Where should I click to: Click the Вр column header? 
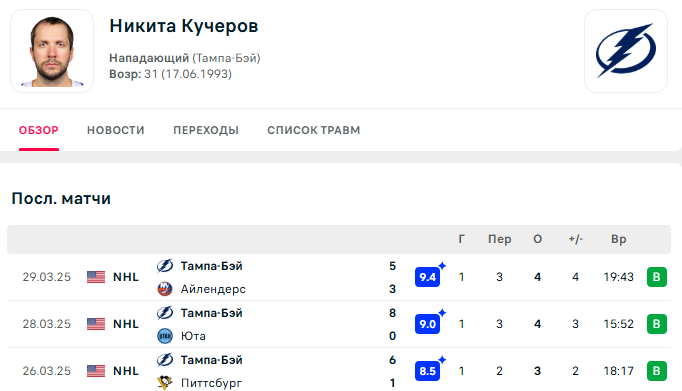click(618, 239)
